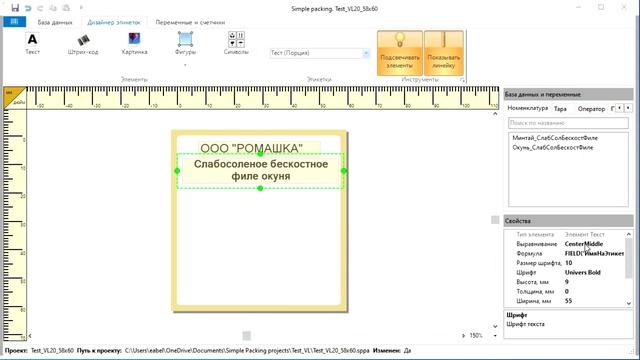Add a Штрих-код barcode element
The width and height of the screenshot is (640, 360).
(83, 44)
